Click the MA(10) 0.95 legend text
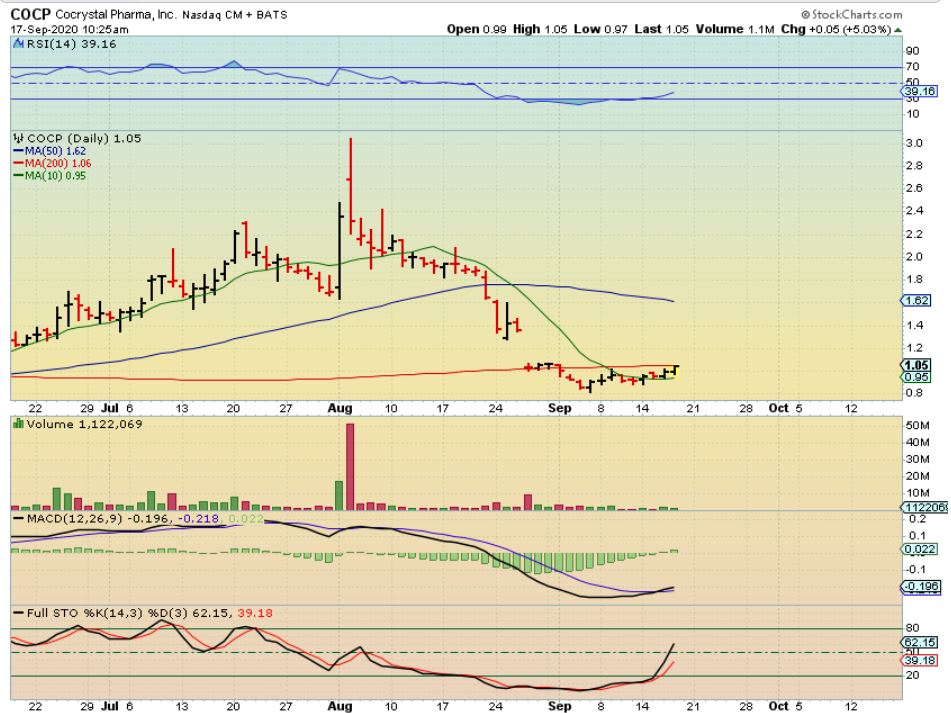This screenshot has height=713, width=951. [x=55, y=176]
